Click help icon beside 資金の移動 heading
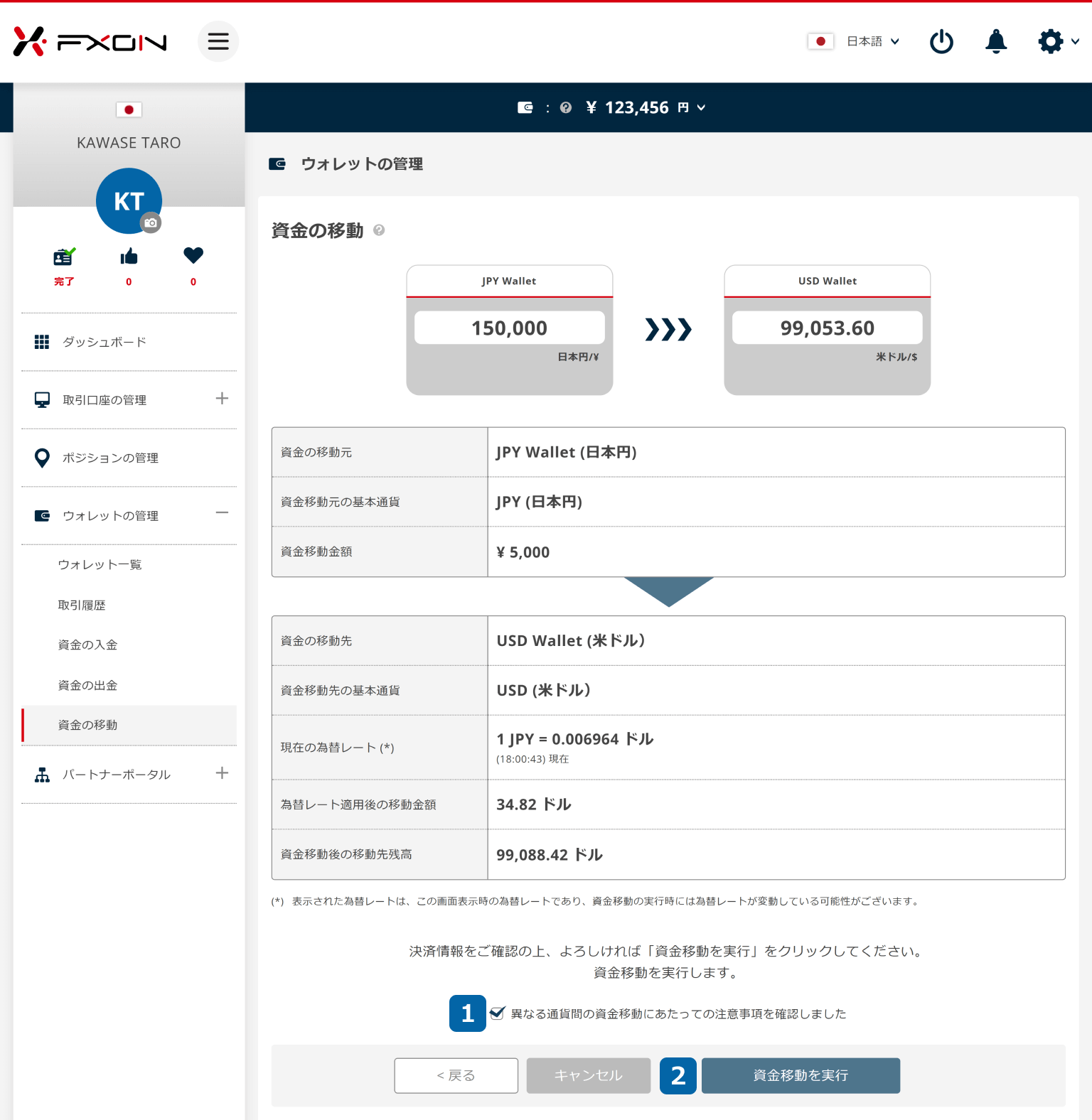Viewport: 1092px width, 1120px height. [x=379, y=230]
